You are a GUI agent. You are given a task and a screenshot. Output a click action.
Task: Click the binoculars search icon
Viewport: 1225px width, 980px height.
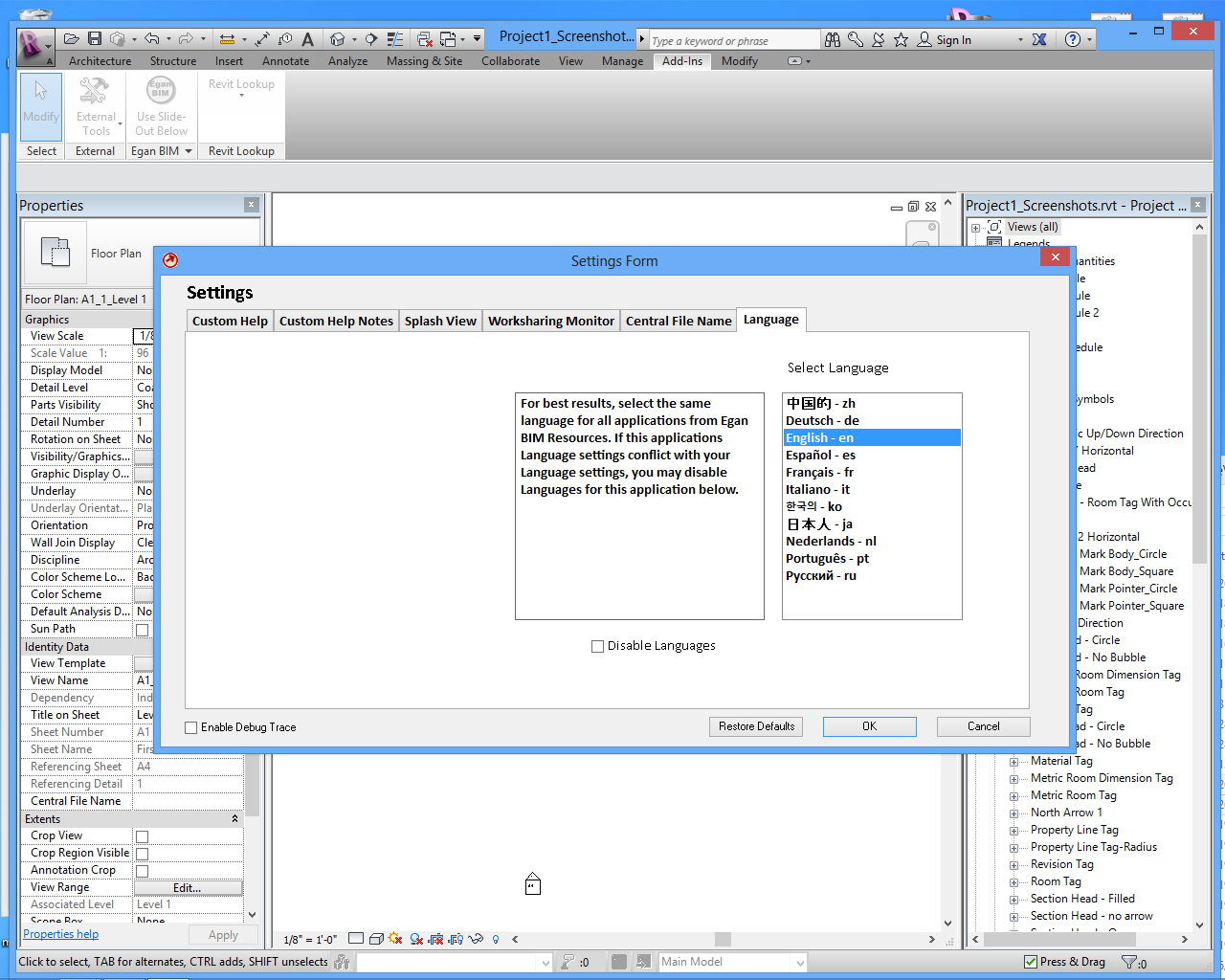(833, 39)
